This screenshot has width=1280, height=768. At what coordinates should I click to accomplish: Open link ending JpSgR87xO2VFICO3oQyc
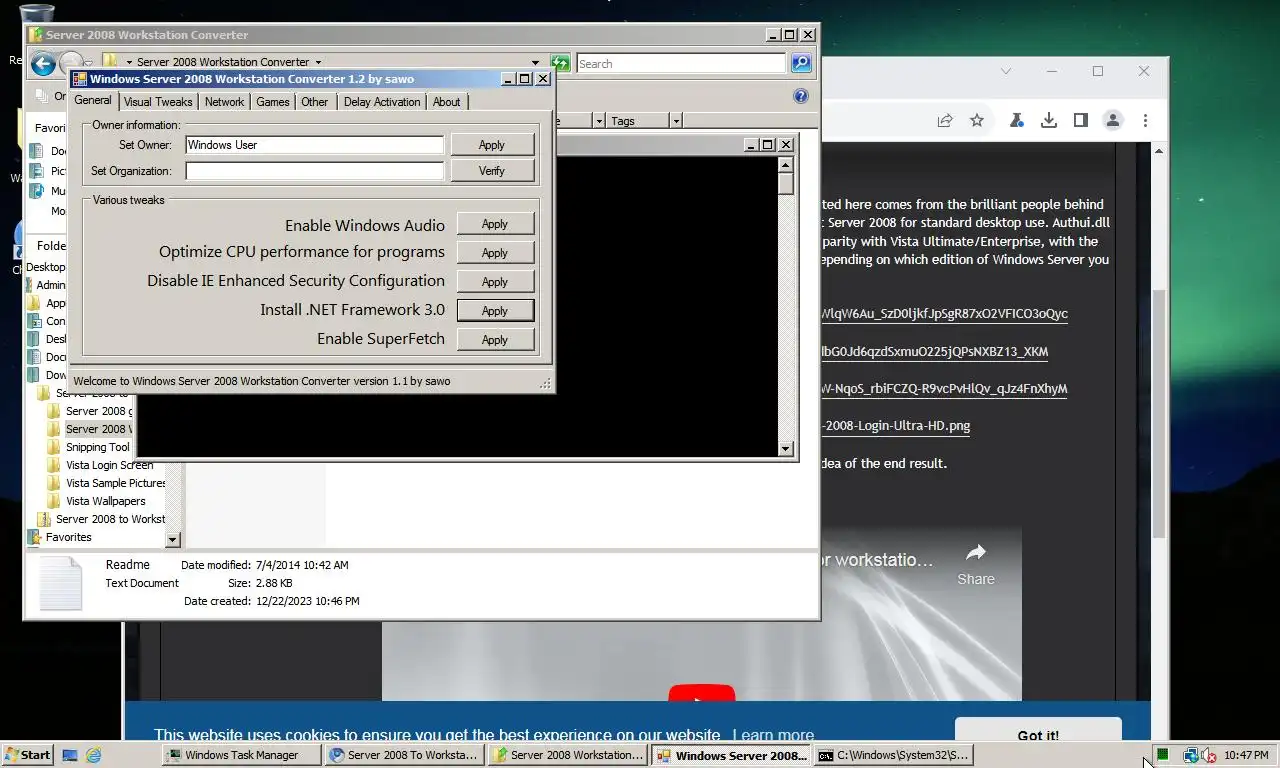[x=945, y=314]
